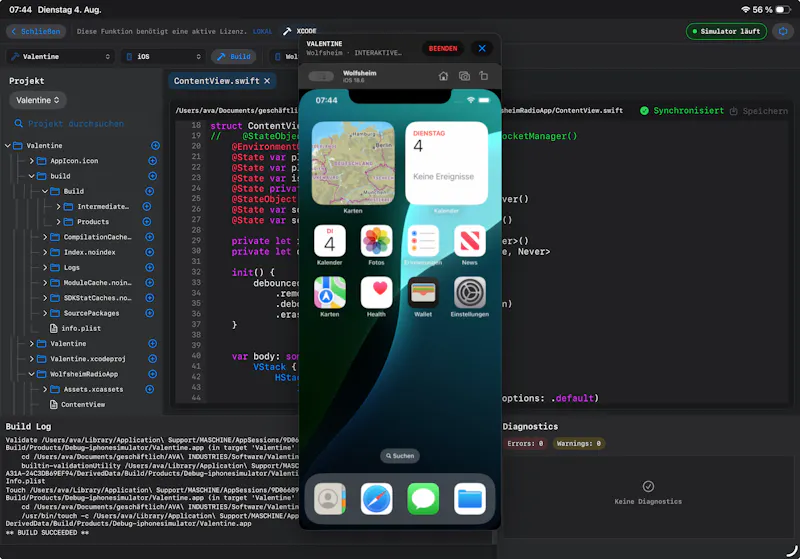Viewport: 800px width, 559px height.
Task: Open the Valentine project selector under Projekt
Action: tap(38, 100)
